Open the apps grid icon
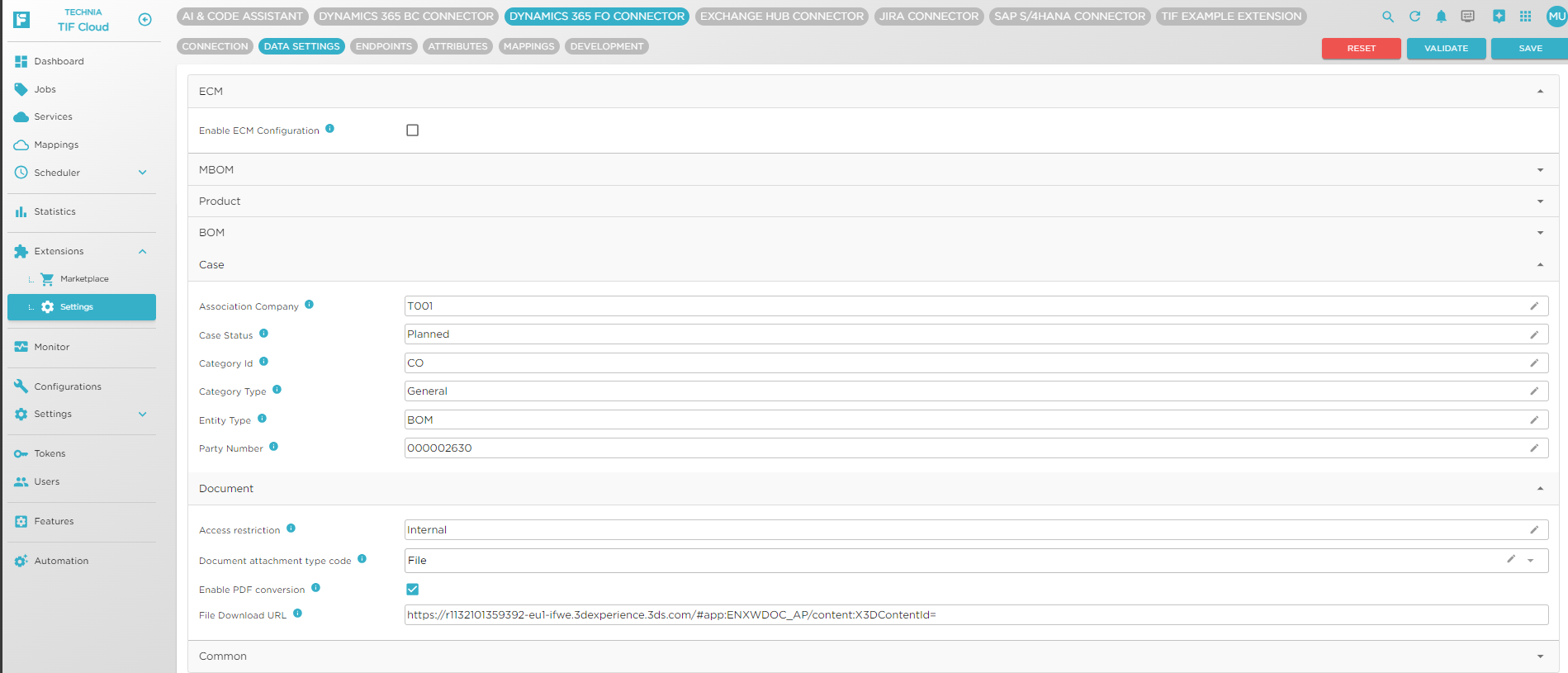This screenshot has width=1568, height=673. [x=1525, y=17]
